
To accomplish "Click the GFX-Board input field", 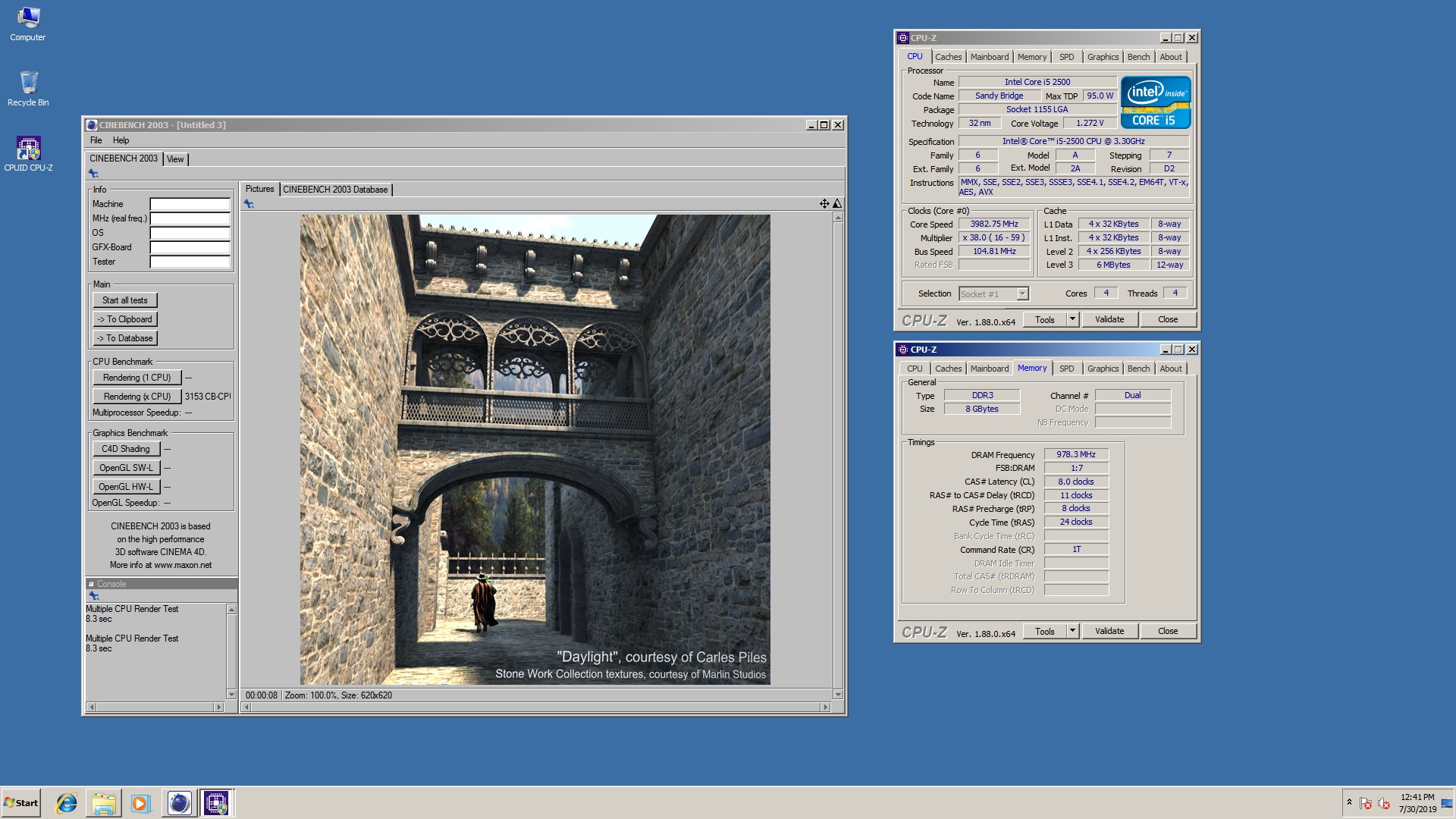I will click(x=190, y=247).
